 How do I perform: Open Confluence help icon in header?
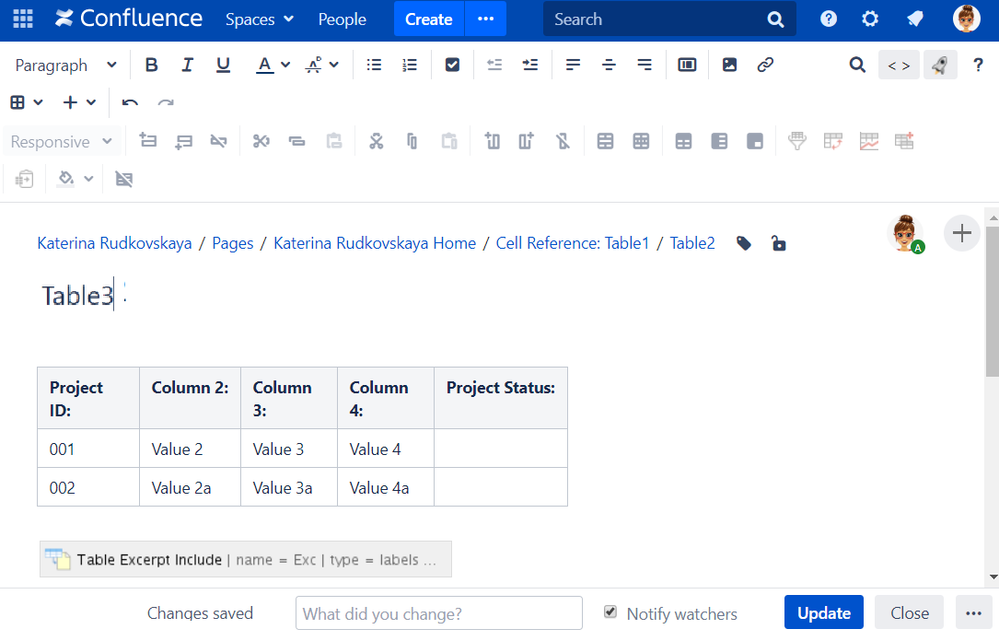pyautogui.click(x=828, y=19)
